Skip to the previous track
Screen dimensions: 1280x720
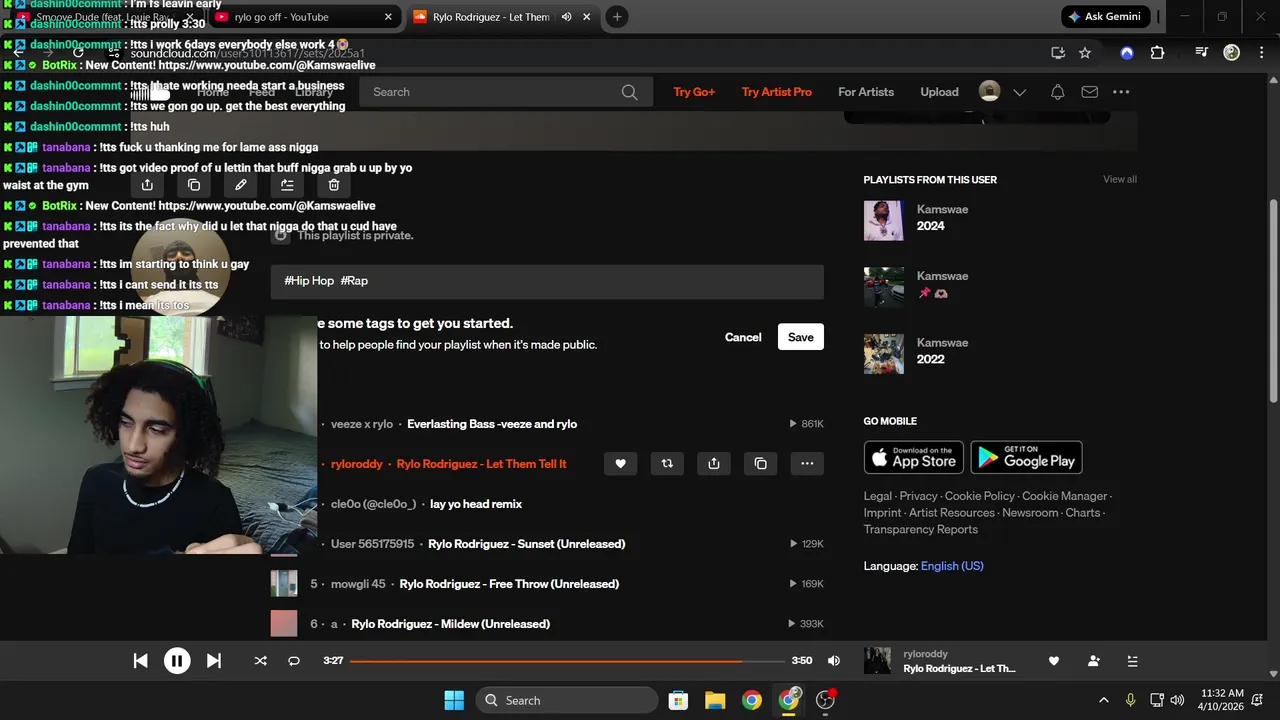coord(140,661)
